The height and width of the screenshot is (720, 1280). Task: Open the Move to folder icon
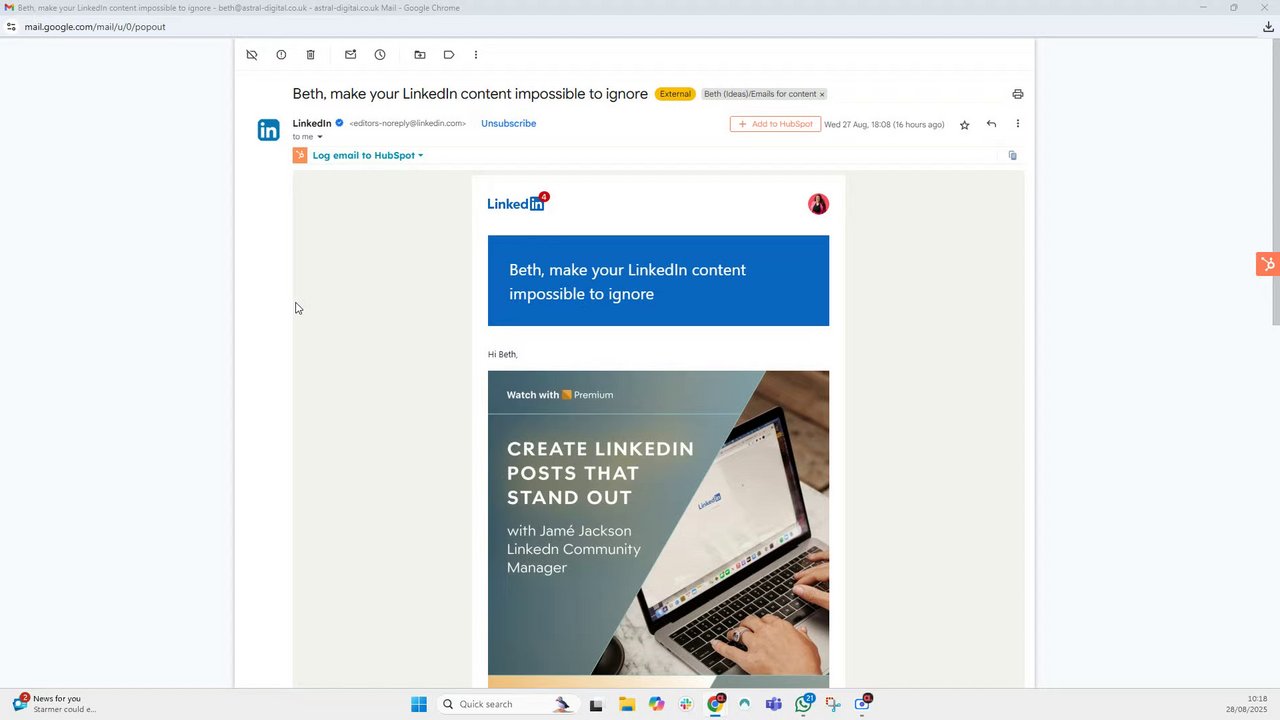point(420,55)
